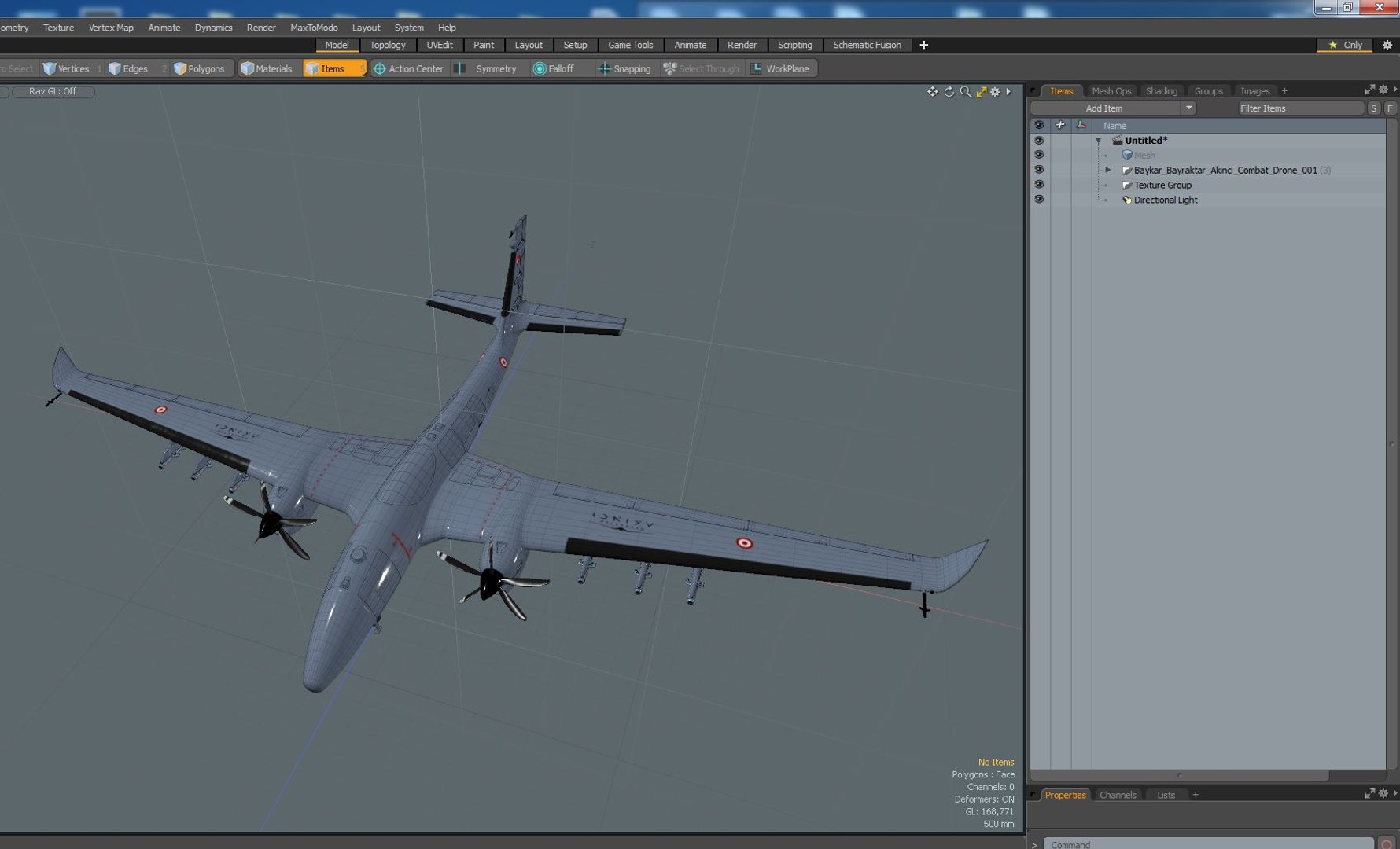
Task: Add a new tab next to Images
Action: (1284, 91)
